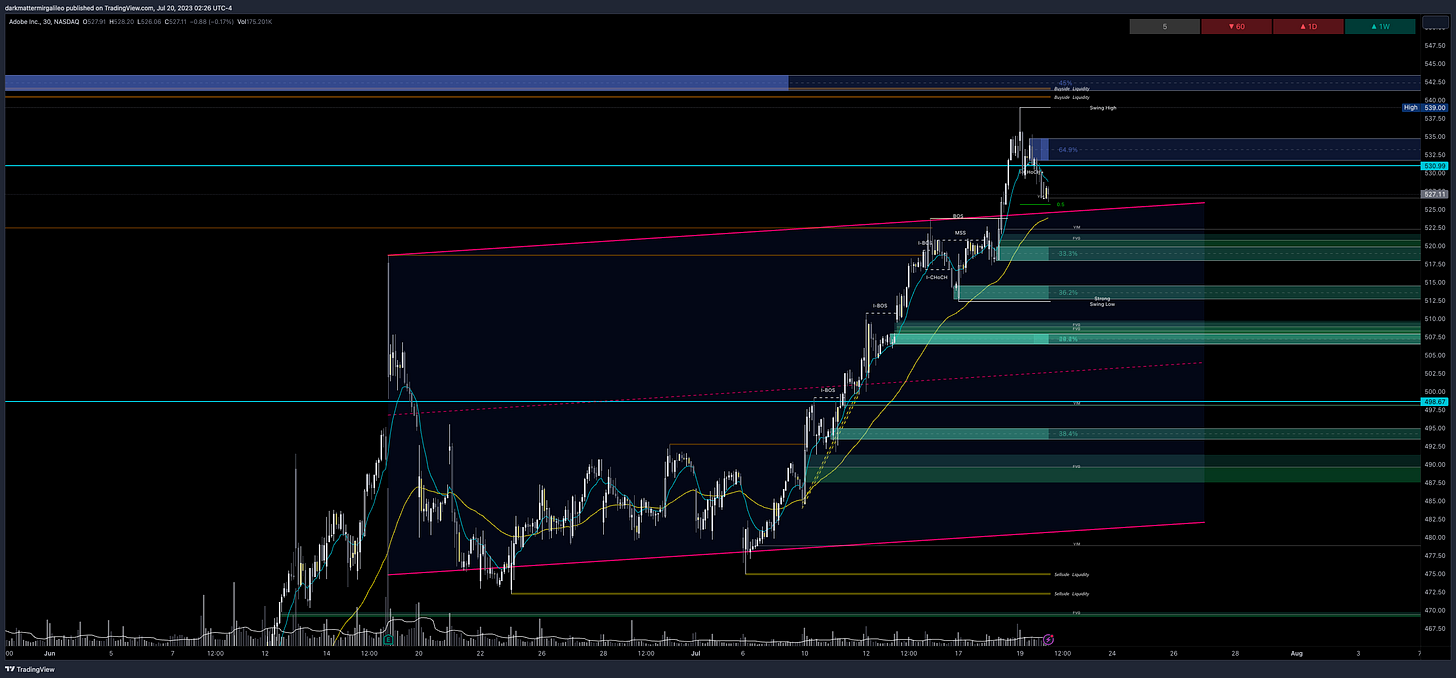The image size is (1456, 678).
Task: Click the green label marker below the chart
Action: (x=389, y=637)
